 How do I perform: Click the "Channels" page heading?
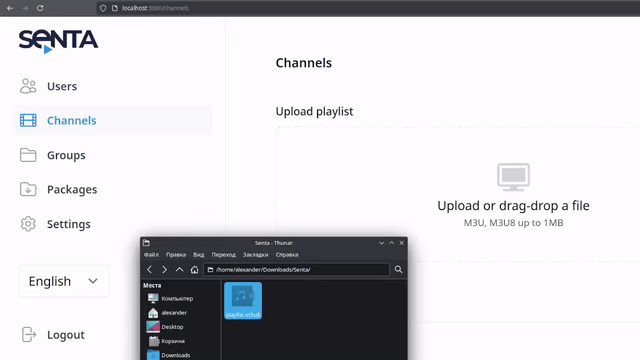(x=304, y=63)
